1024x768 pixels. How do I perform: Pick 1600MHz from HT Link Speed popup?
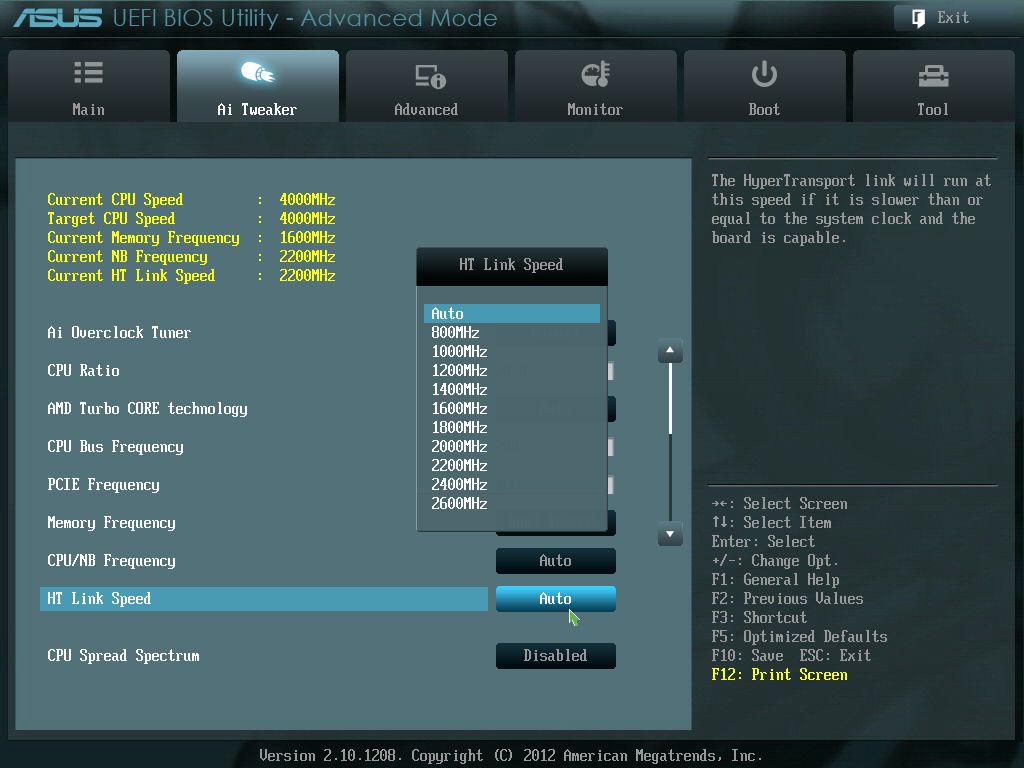coord(511,408)
